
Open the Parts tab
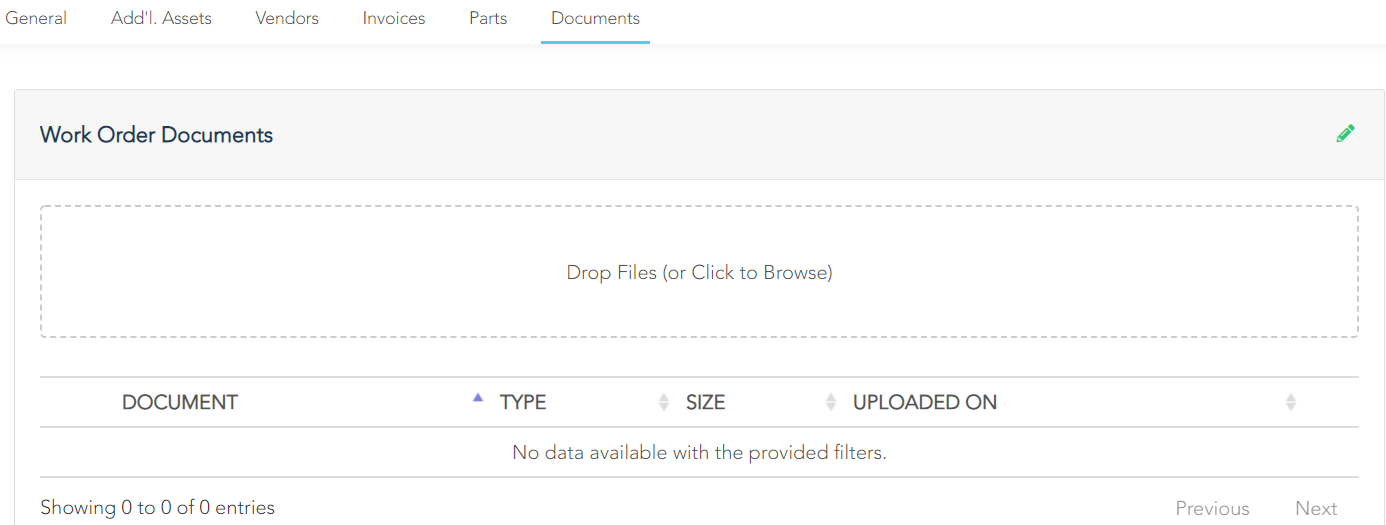[x=488, y=18]
